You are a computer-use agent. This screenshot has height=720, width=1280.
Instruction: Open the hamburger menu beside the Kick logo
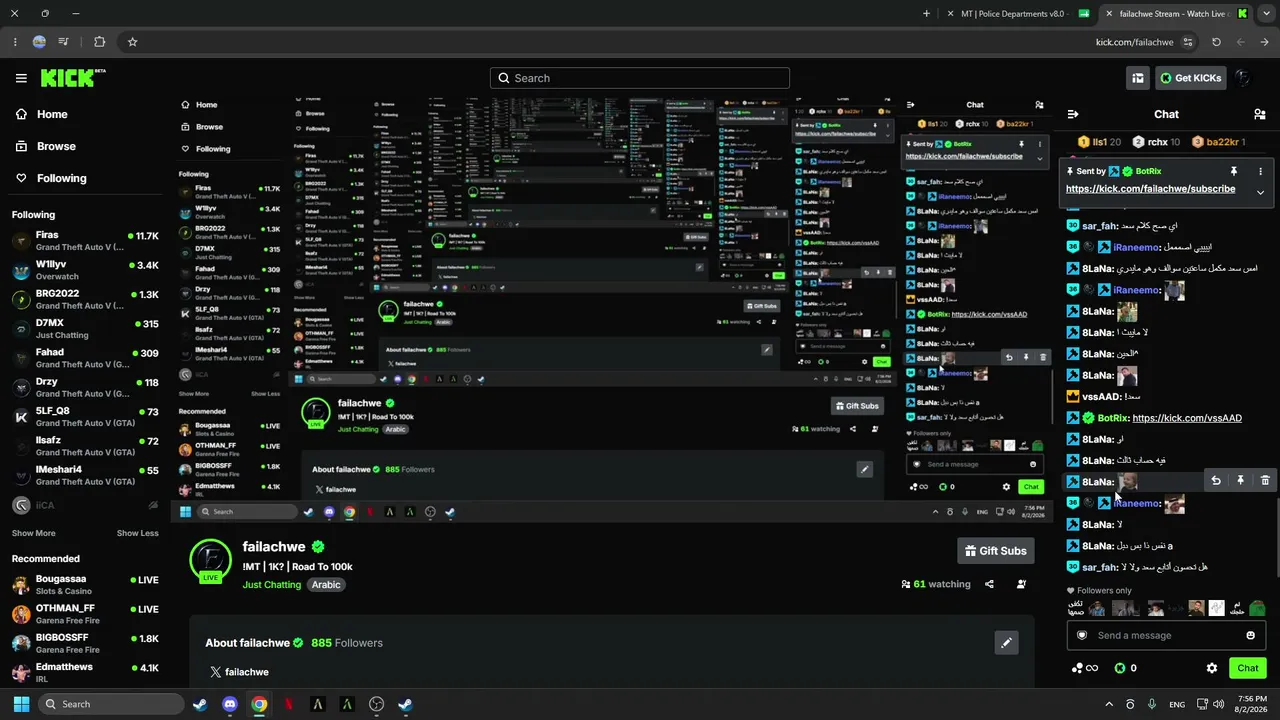click(x=21, y=78)
